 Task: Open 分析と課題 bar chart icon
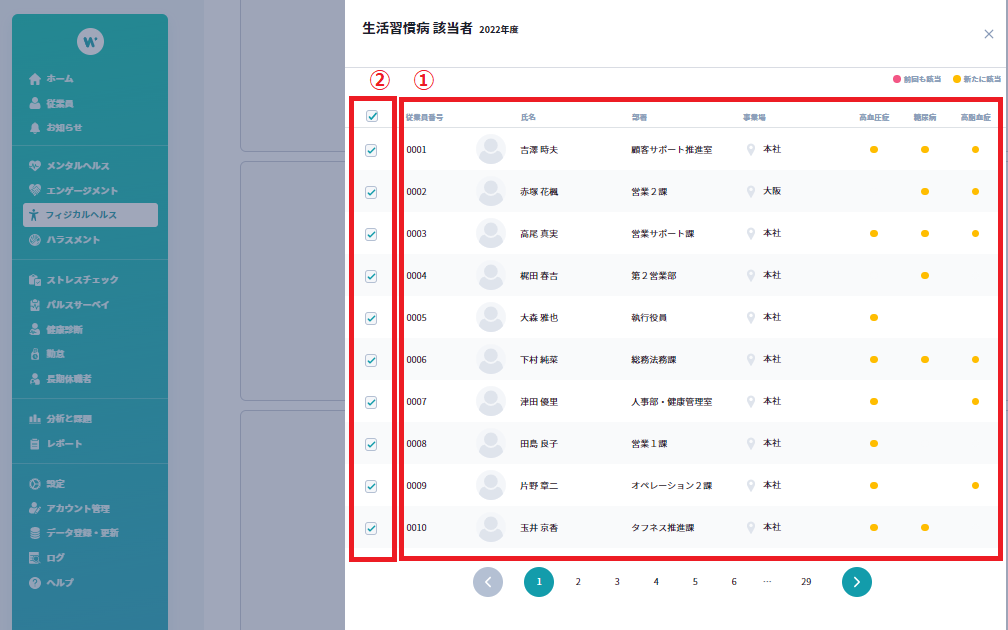click(35, 419)
